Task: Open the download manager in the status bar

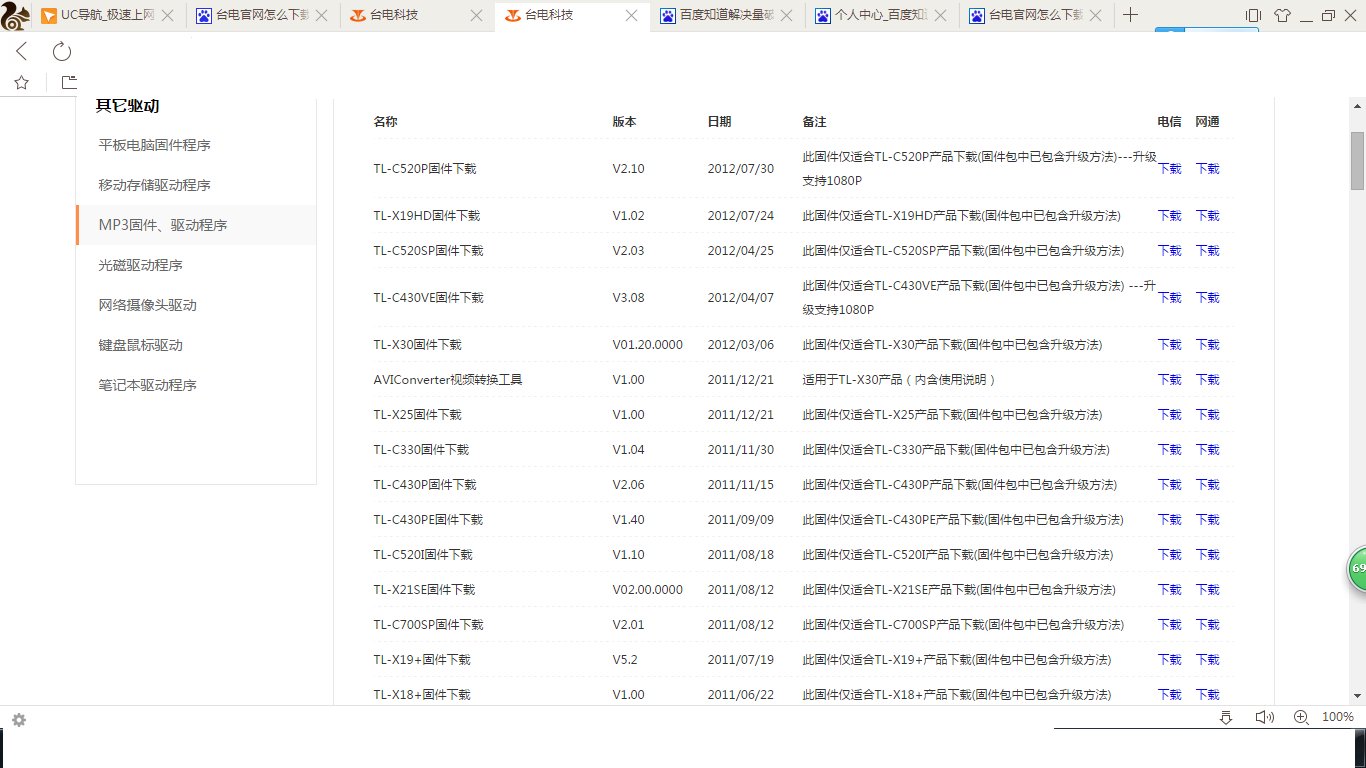Action: [x=1226, y=717]
